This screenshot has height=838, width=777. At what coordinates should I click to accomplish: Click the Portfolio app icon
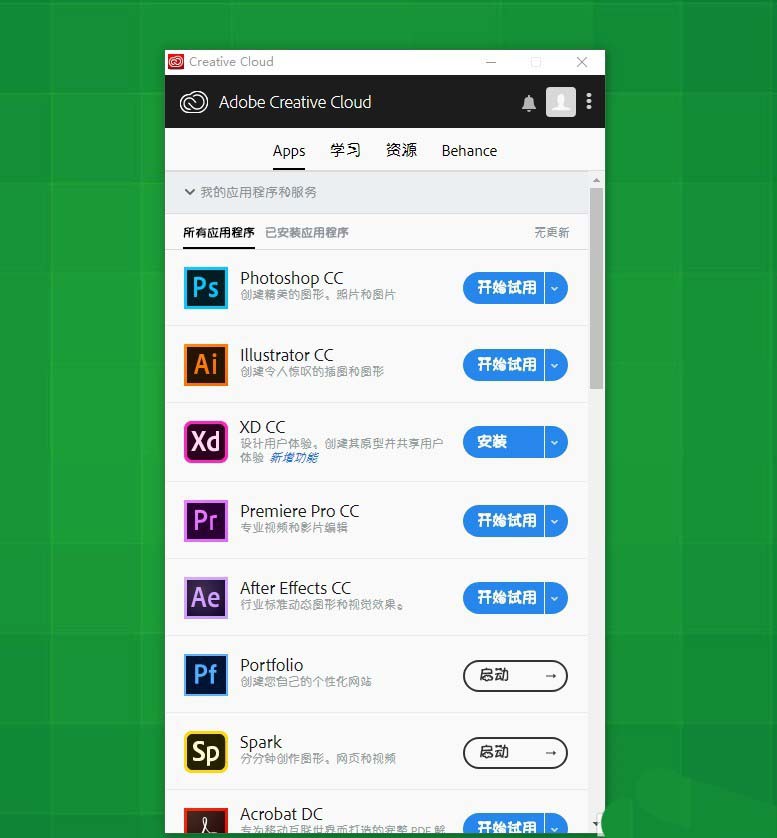206,674
